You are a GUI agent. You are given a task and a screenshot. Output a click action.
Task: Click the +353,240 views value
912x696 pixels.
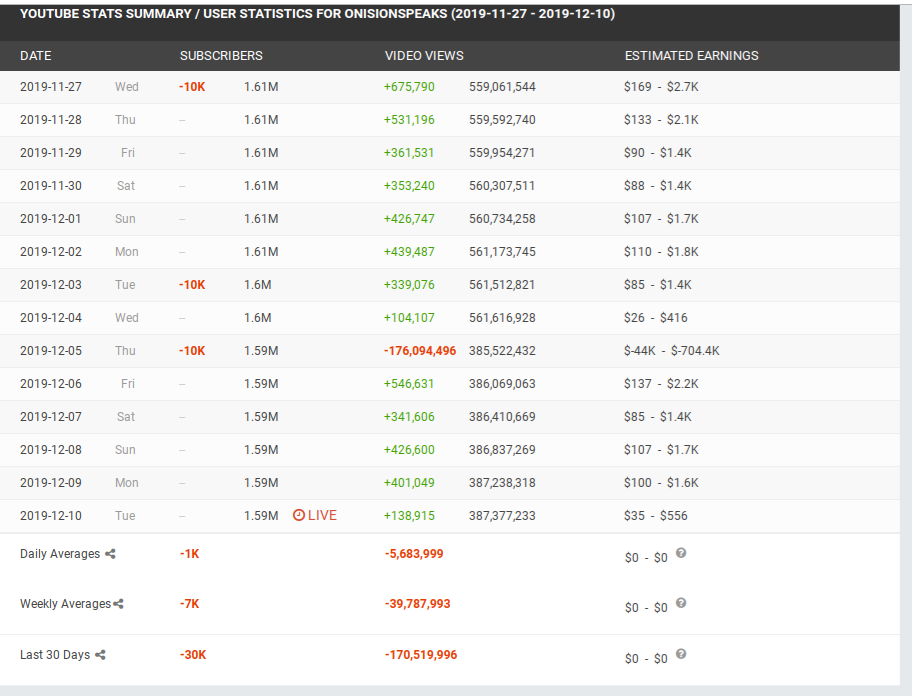(409, 186)
